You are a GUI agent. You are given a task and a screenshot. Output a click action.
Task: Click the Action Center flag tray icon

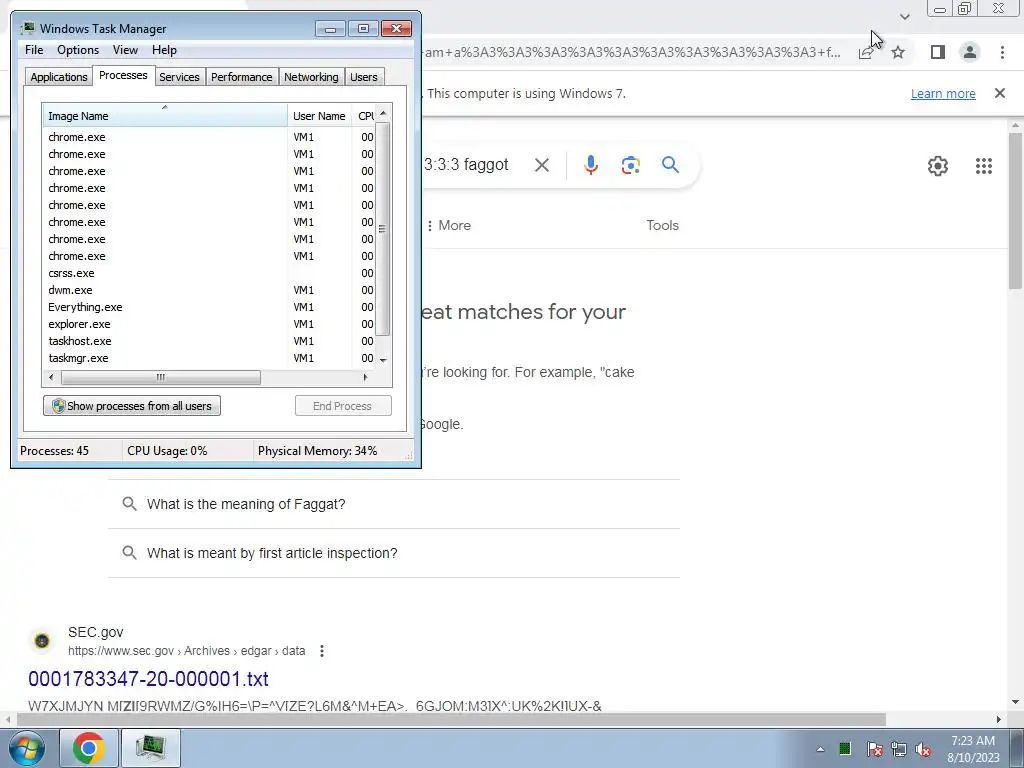tap(874, 750)
